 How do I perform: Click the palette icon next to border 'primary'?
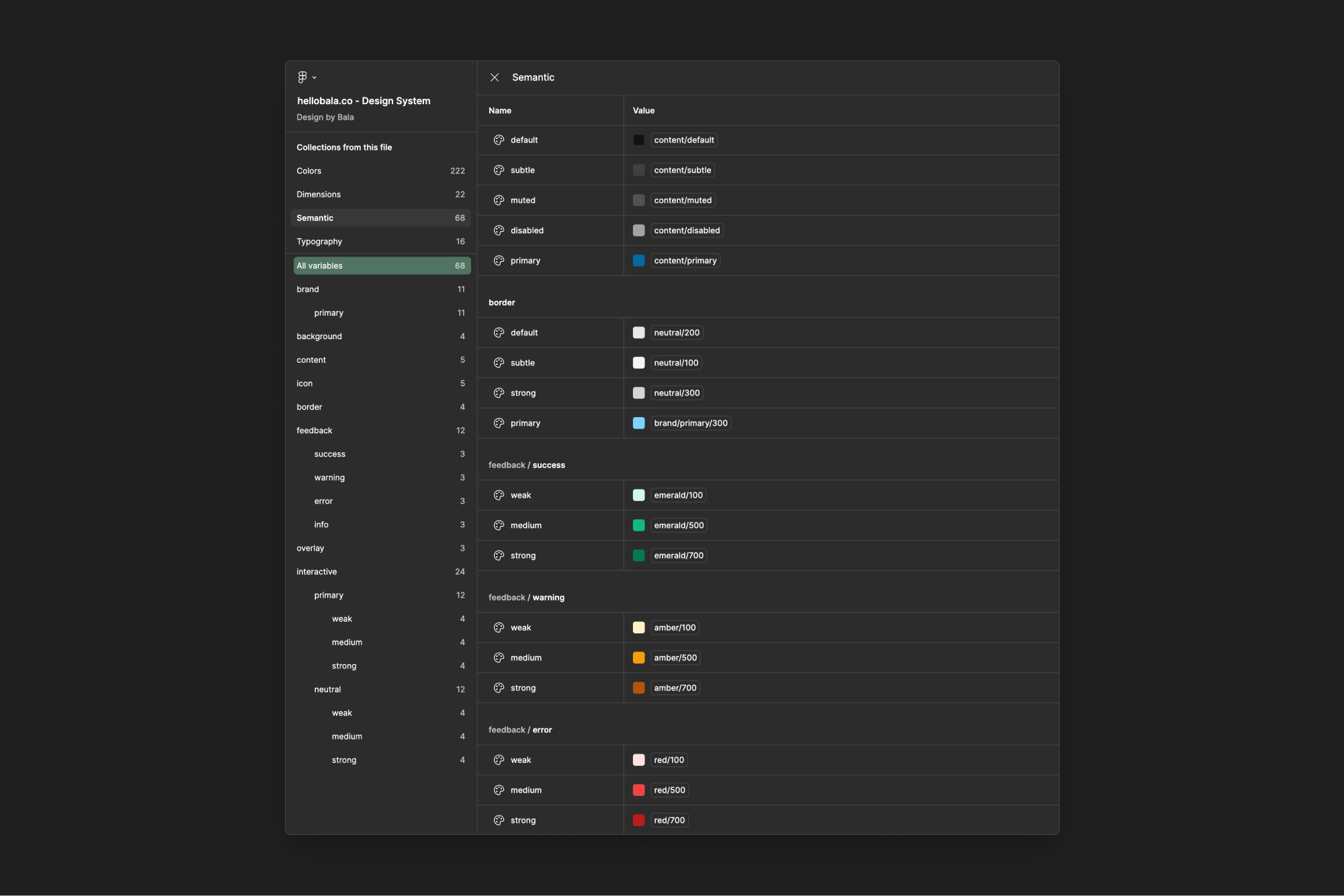tap(499, 423)
